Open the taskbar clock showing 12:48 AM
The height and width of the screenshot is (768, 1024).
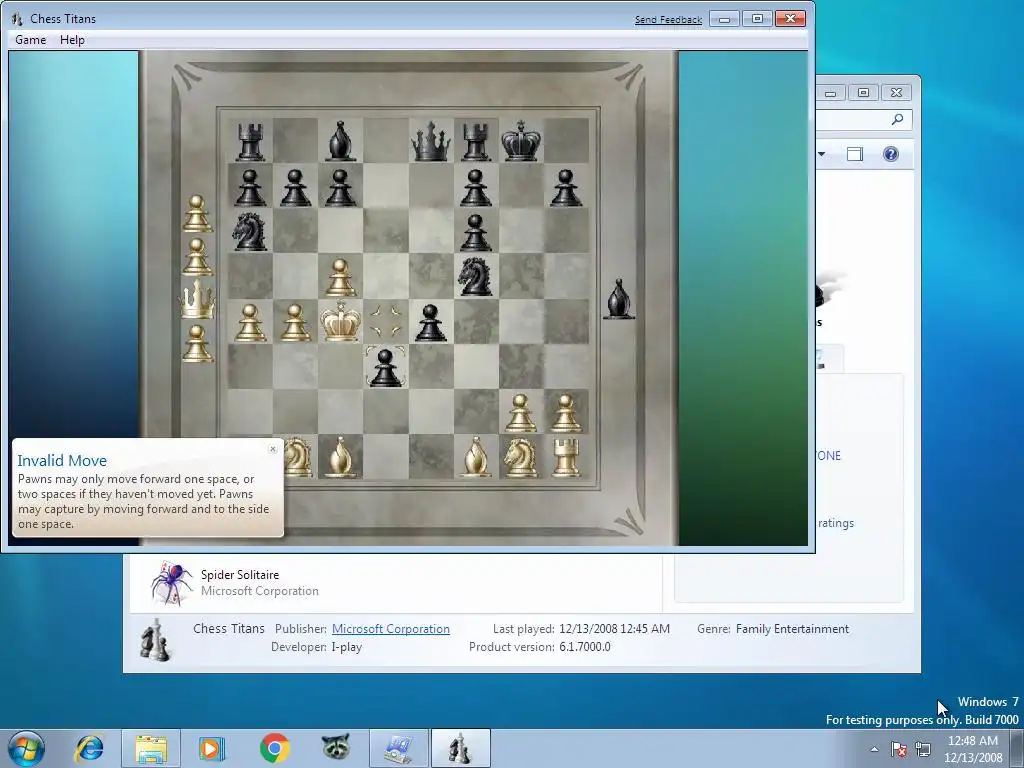coord(973,749)
